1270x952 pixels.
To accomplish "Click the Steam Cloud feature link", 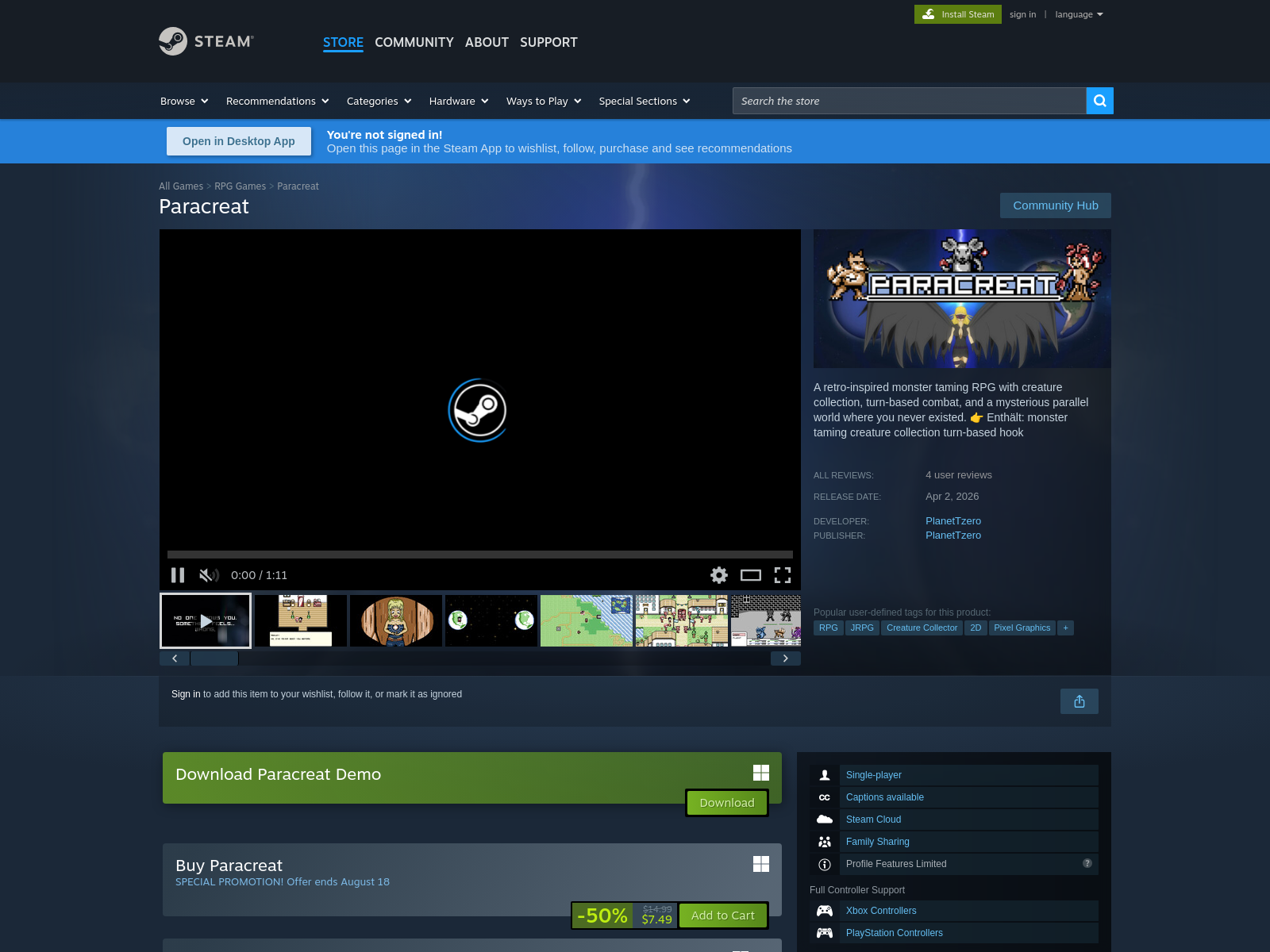I will (873, 820).
